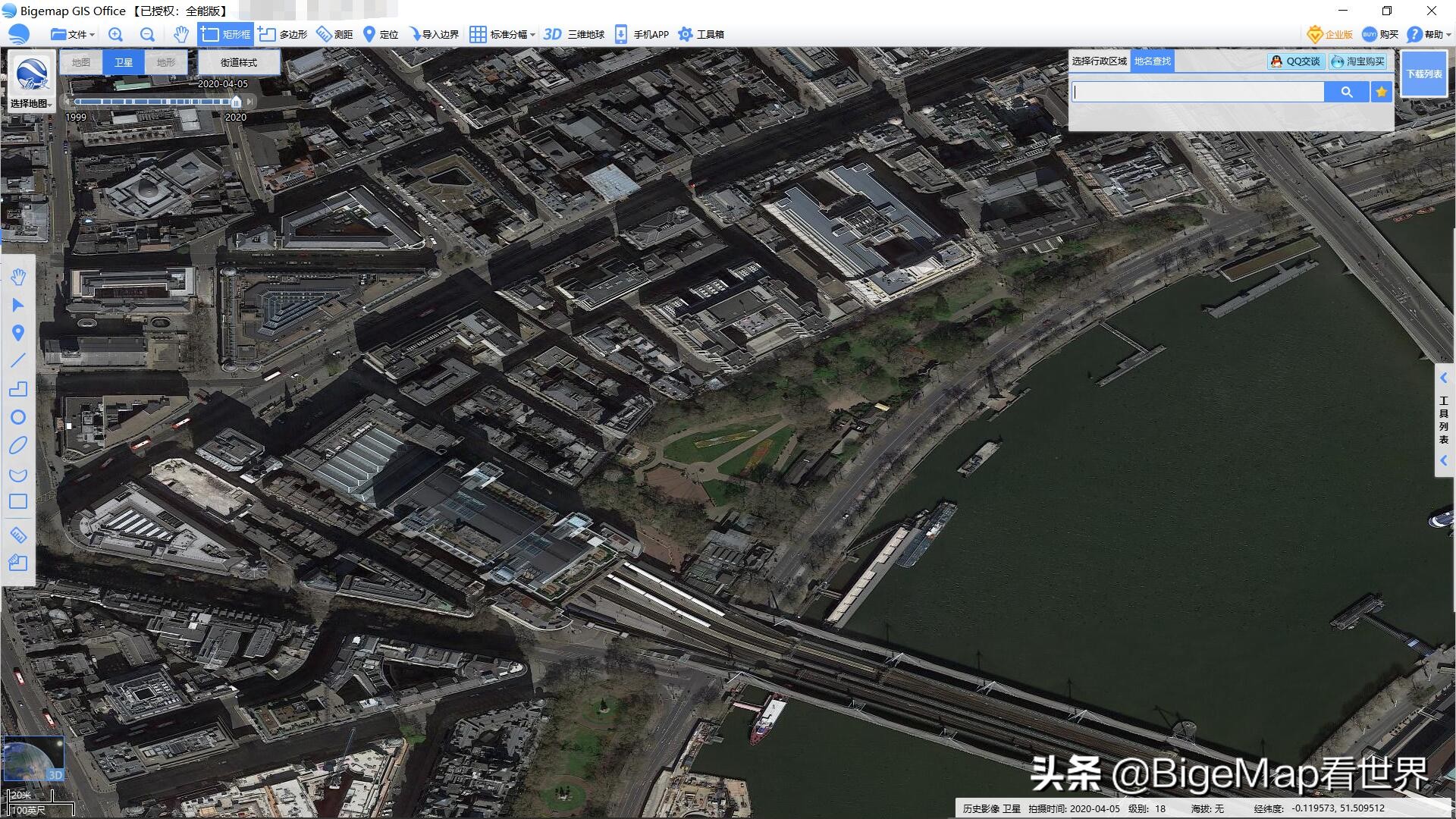Click the zoom in magnifier icon
This screenshot has width=1456, height=819.
tap(115, 34)
